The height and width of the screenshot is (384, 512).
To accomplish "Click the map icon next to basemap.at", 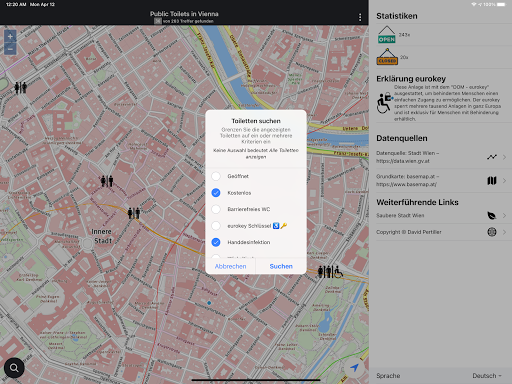I will click(x=492, y=180).
